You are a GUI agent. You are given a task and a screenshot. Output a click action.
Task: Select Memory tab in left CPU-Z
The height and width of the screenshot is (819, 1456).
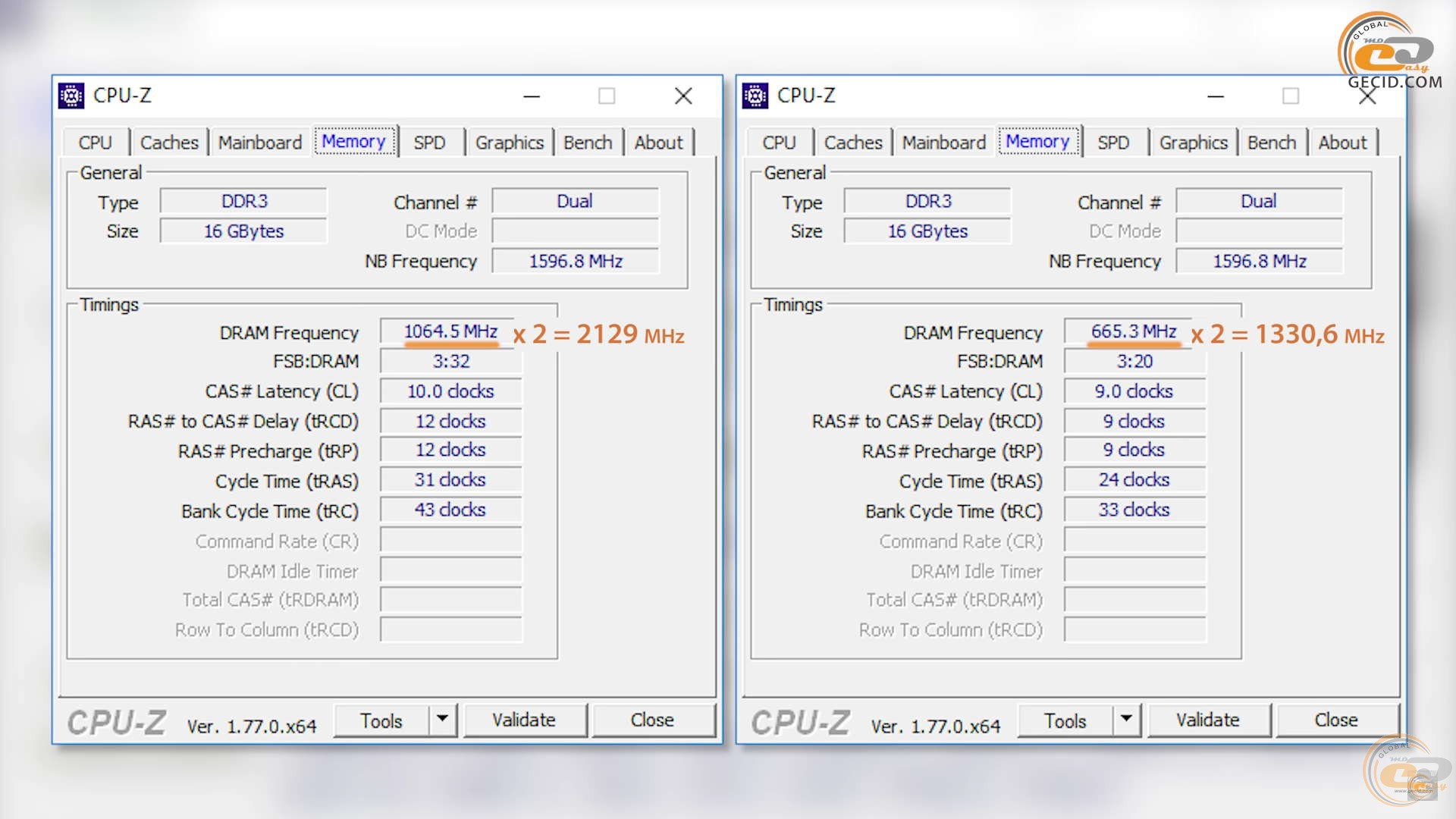(351, 142)
